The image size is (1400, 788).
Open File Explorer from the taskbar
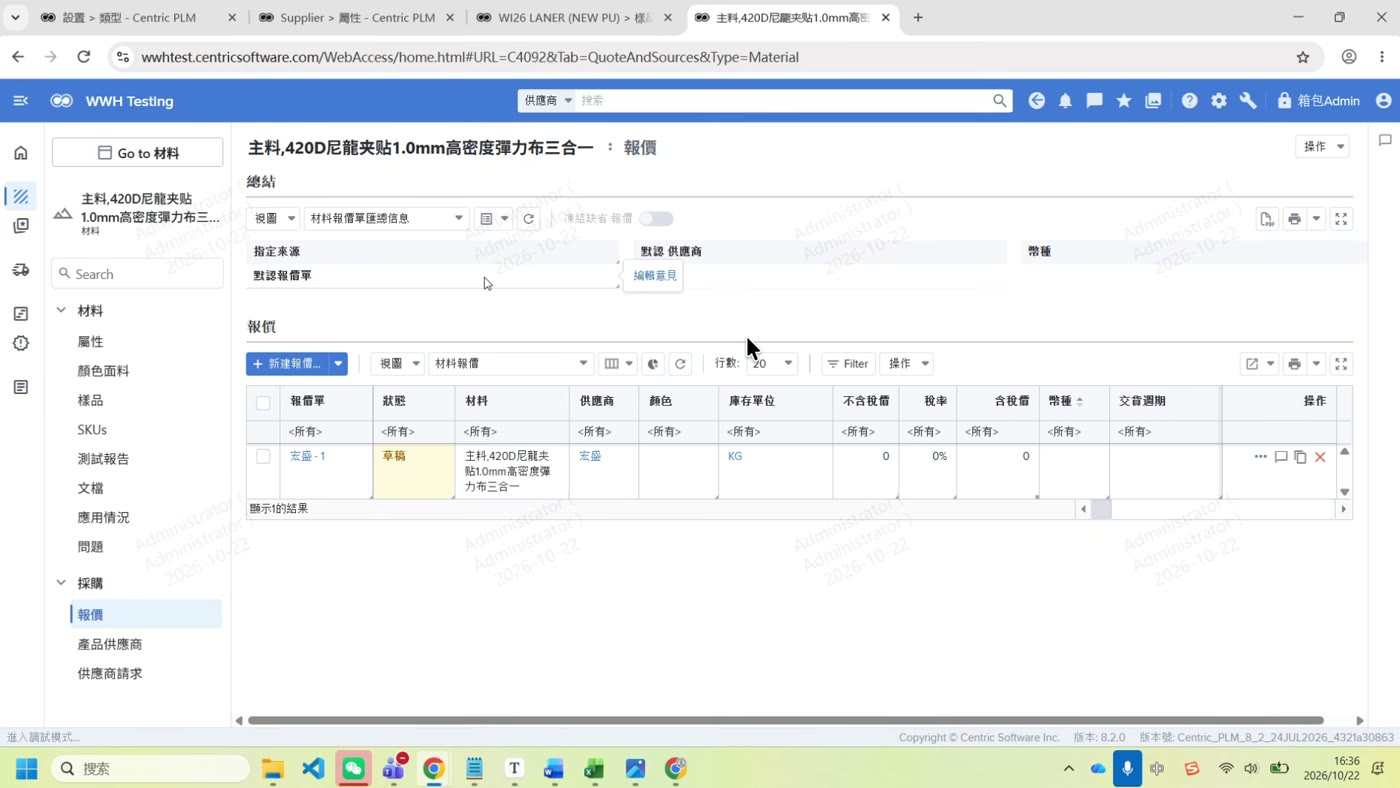pos(273,768)
